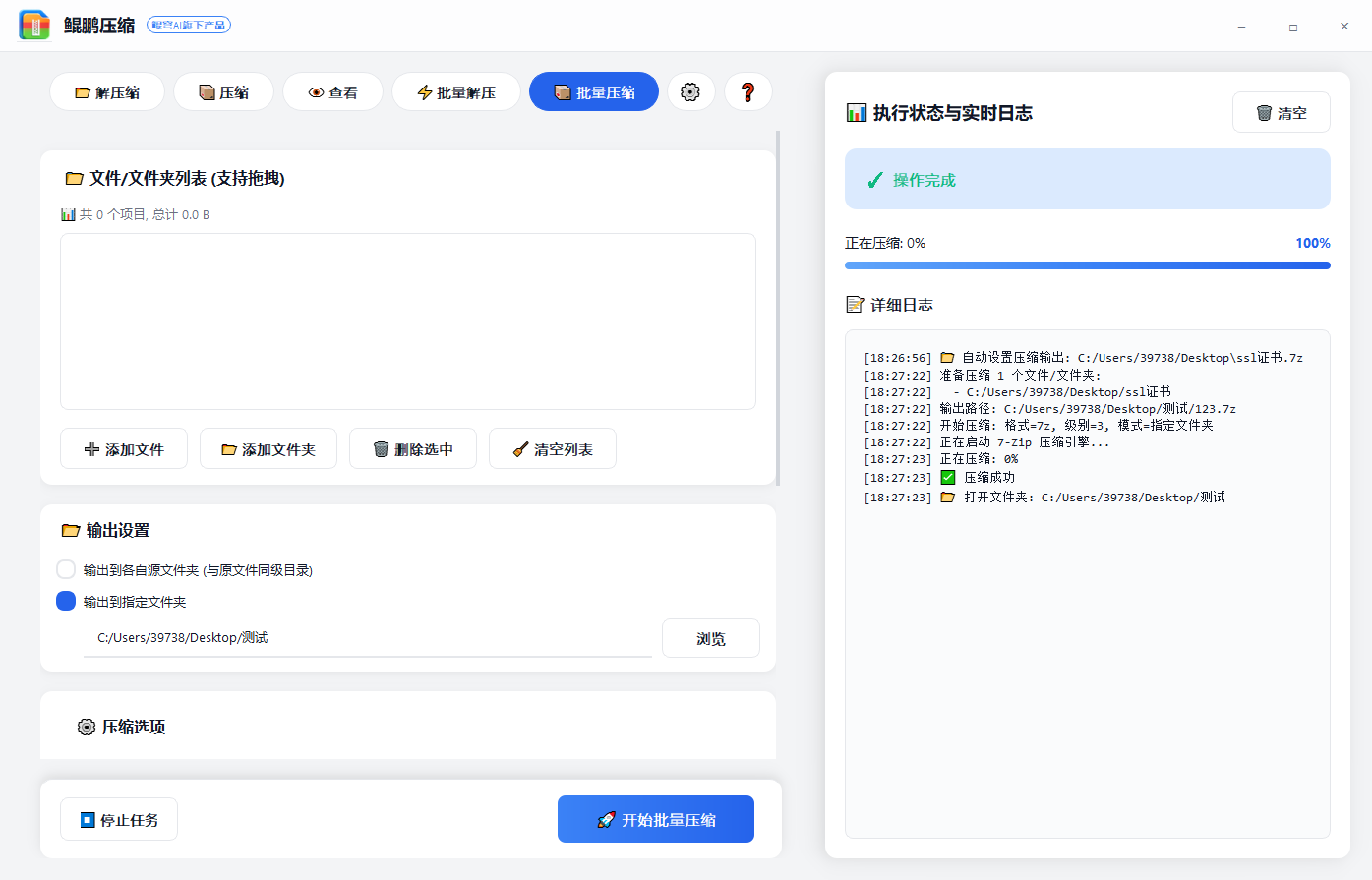1372x880 pixels.
Task: Open the 批量解压 tab
Action: (455, 91)
